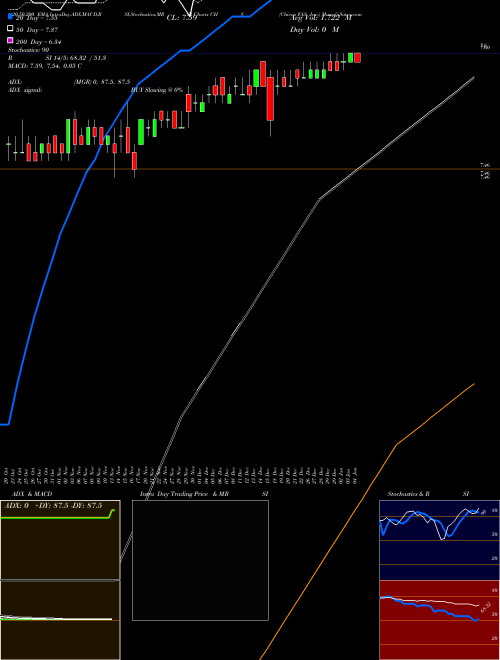Click the blue 20 Day moving average line
The height and width of the screenshot is (660, 500).
tap(61, 233)
